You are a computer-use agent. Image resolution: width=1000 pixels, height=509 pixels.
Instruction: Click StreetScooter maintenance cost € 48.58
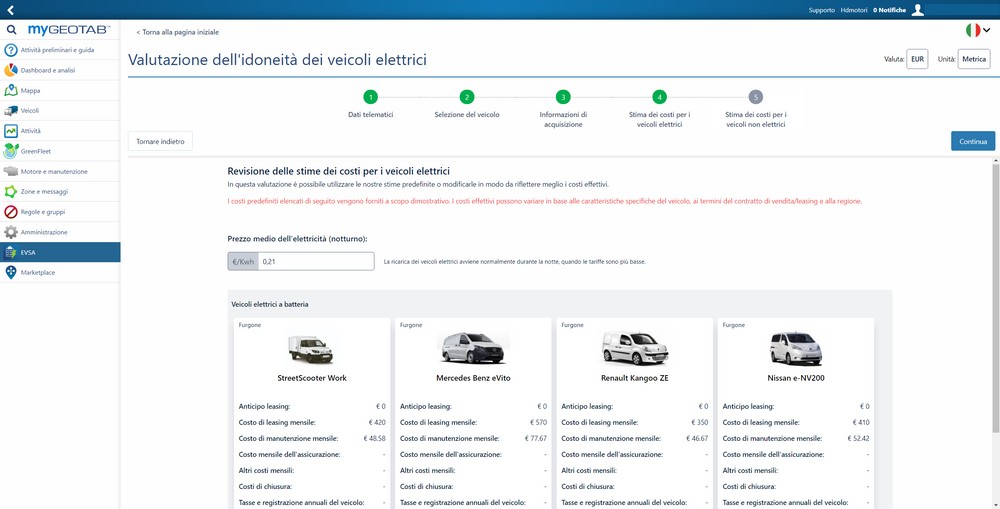(x=375, y=438)
